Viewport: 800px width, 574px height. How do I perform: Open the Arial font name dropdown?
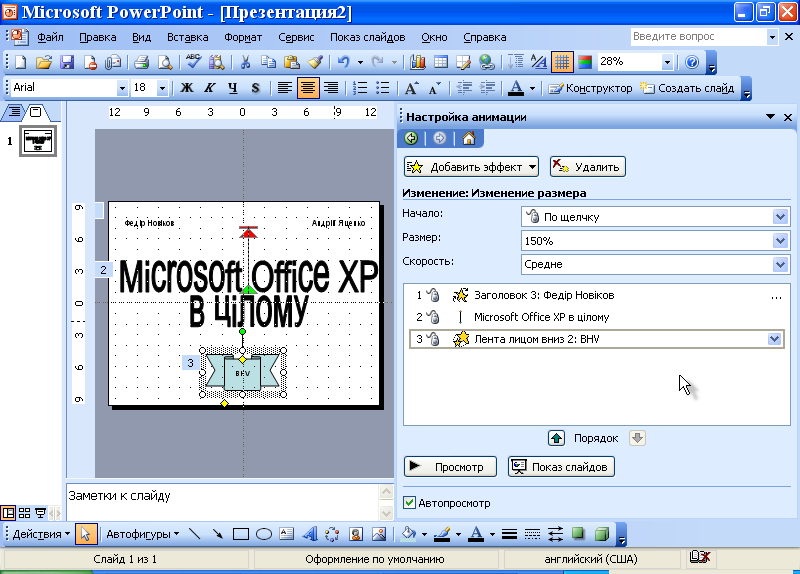tap(122, 88)
